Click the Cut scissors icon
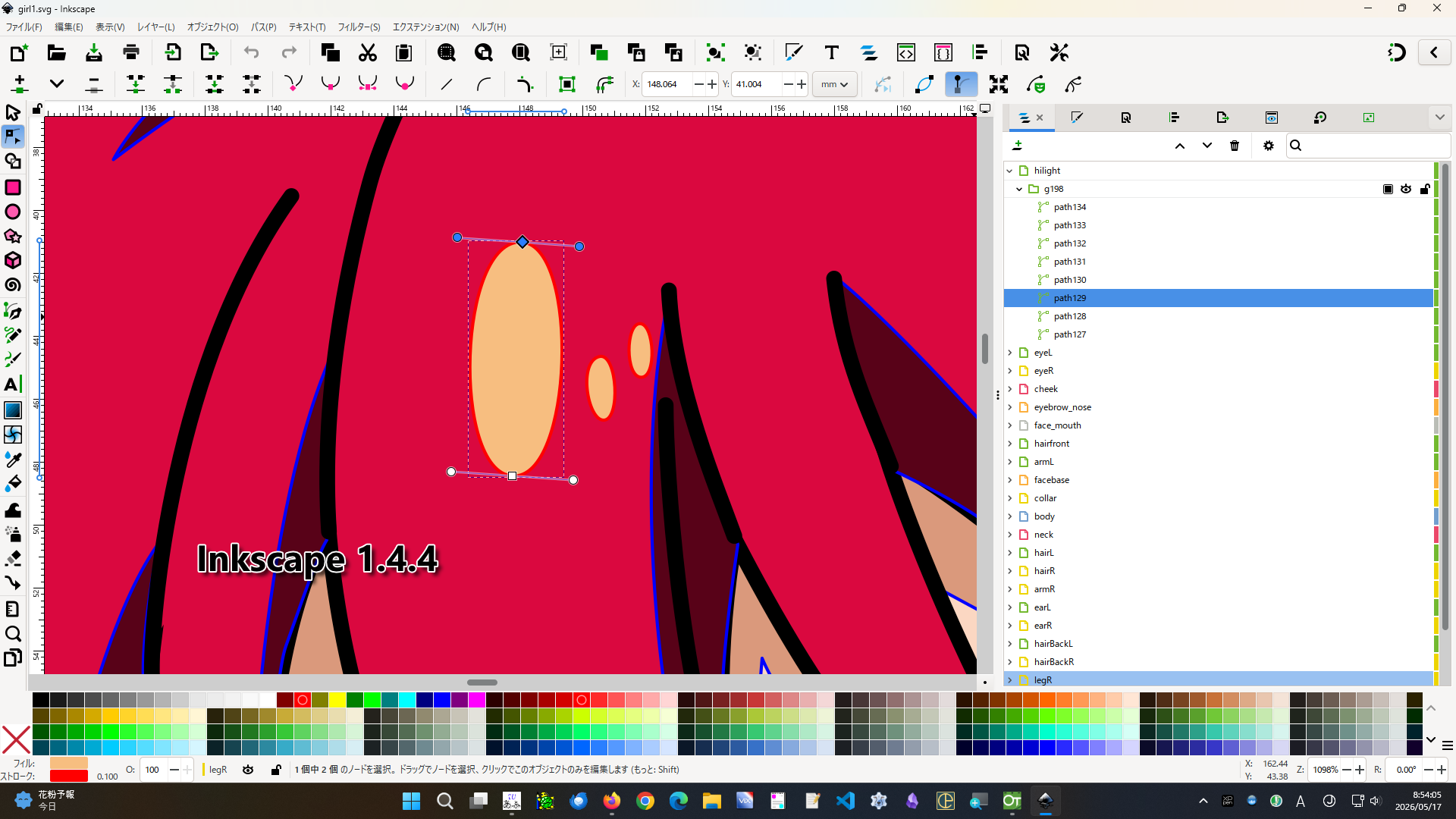The image size is (1456, 819). click(368, 52)
